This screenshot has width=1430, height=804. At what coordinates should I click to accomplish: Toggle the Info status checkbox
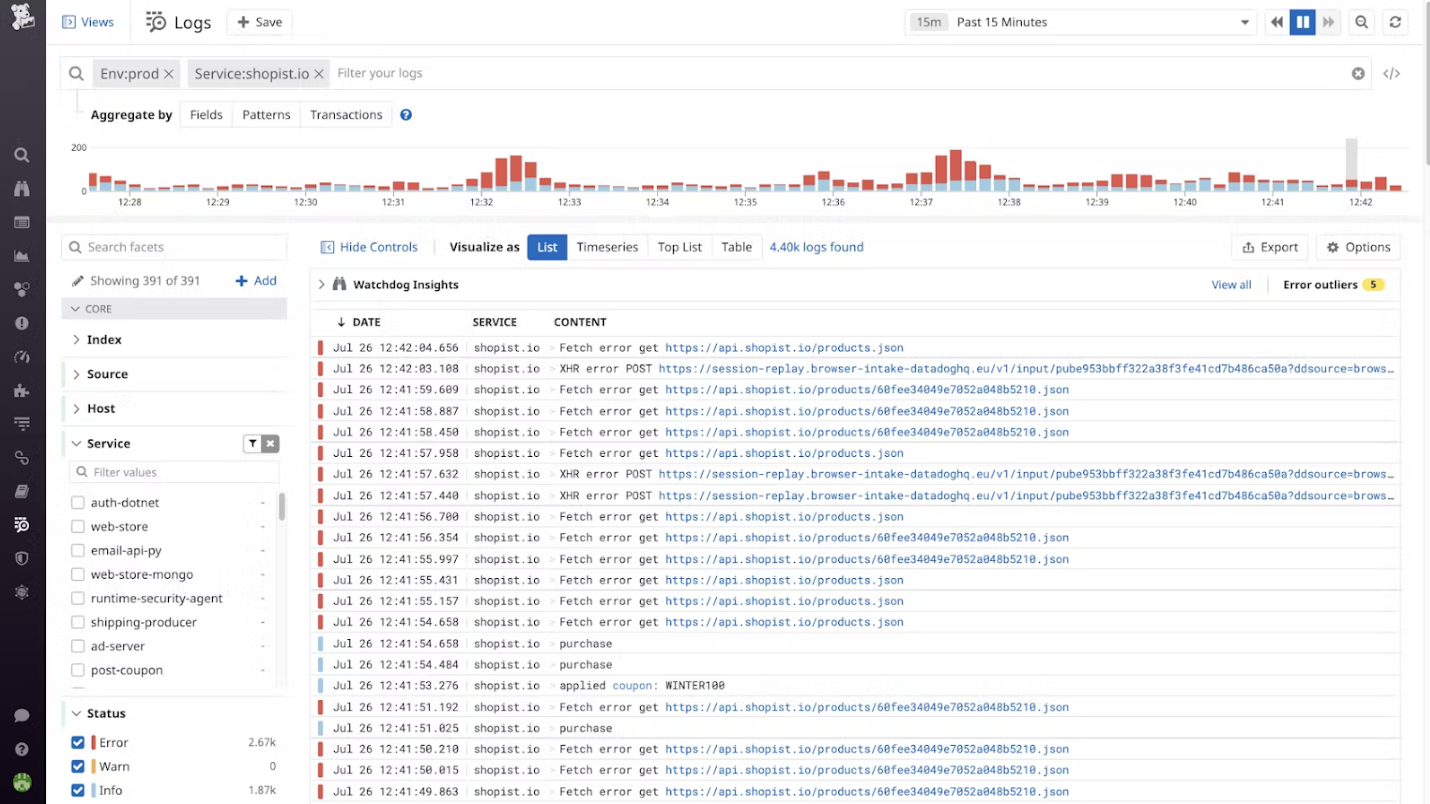78,790
